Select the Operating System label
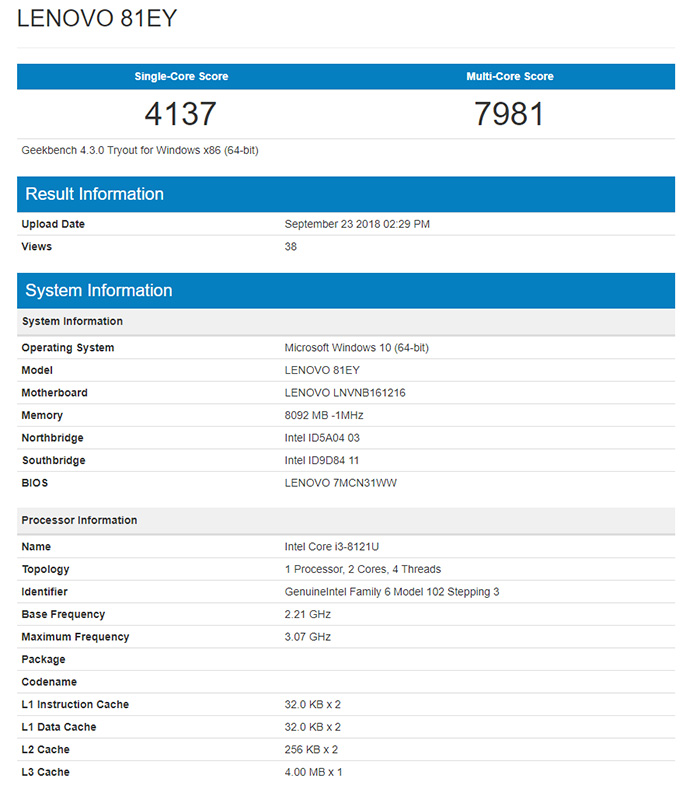 pos(68,348)
